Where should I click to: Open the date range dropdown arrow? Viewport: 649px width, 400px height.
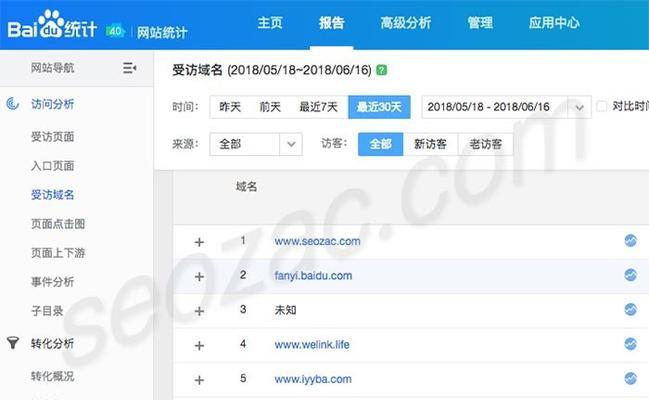pyautogui.click(x=579, y=107)
